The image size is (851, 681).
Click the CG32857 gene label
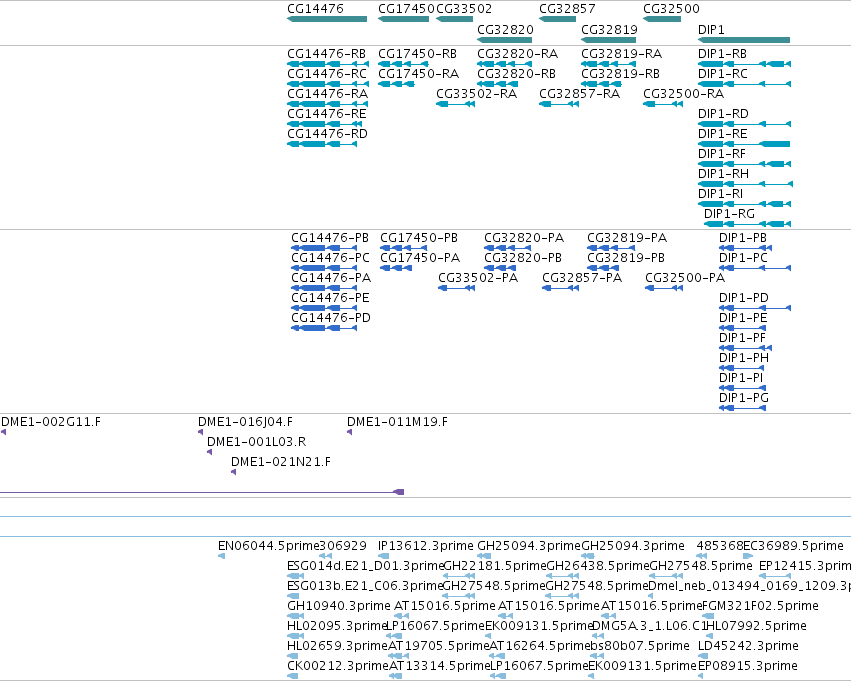[x=567, y=9]
